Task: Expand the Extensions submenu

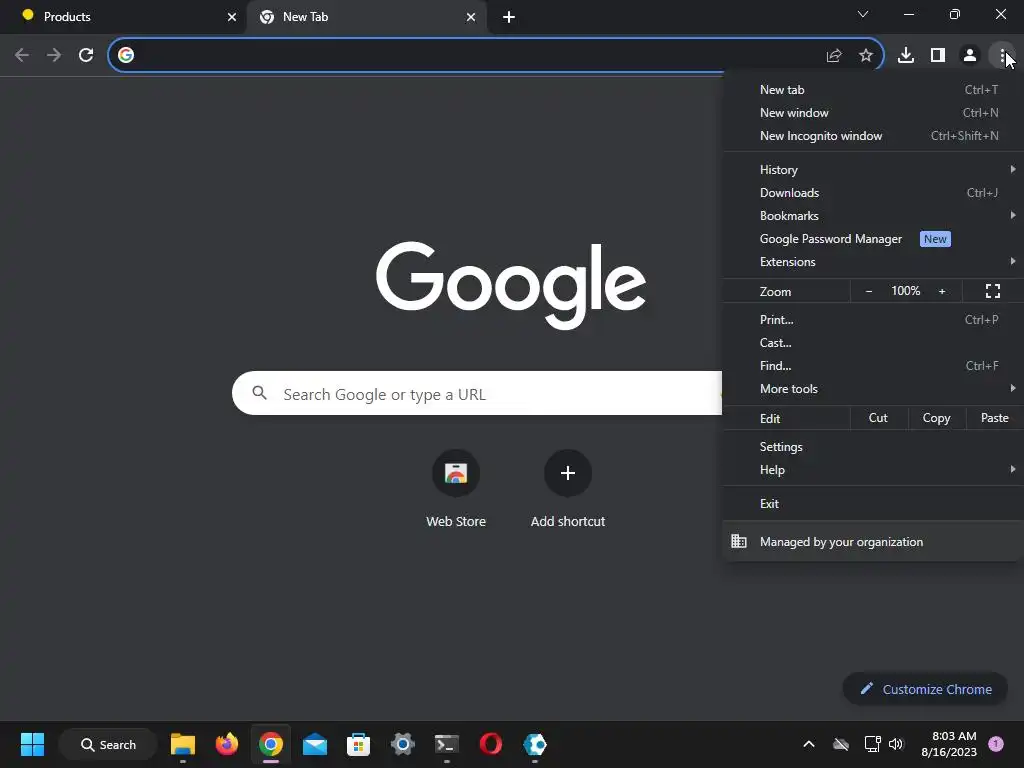Action: 873,262
